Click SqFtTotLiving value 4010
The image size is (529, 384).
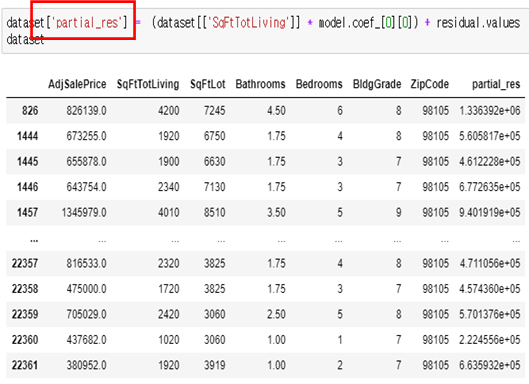click(x=169, y=213)
